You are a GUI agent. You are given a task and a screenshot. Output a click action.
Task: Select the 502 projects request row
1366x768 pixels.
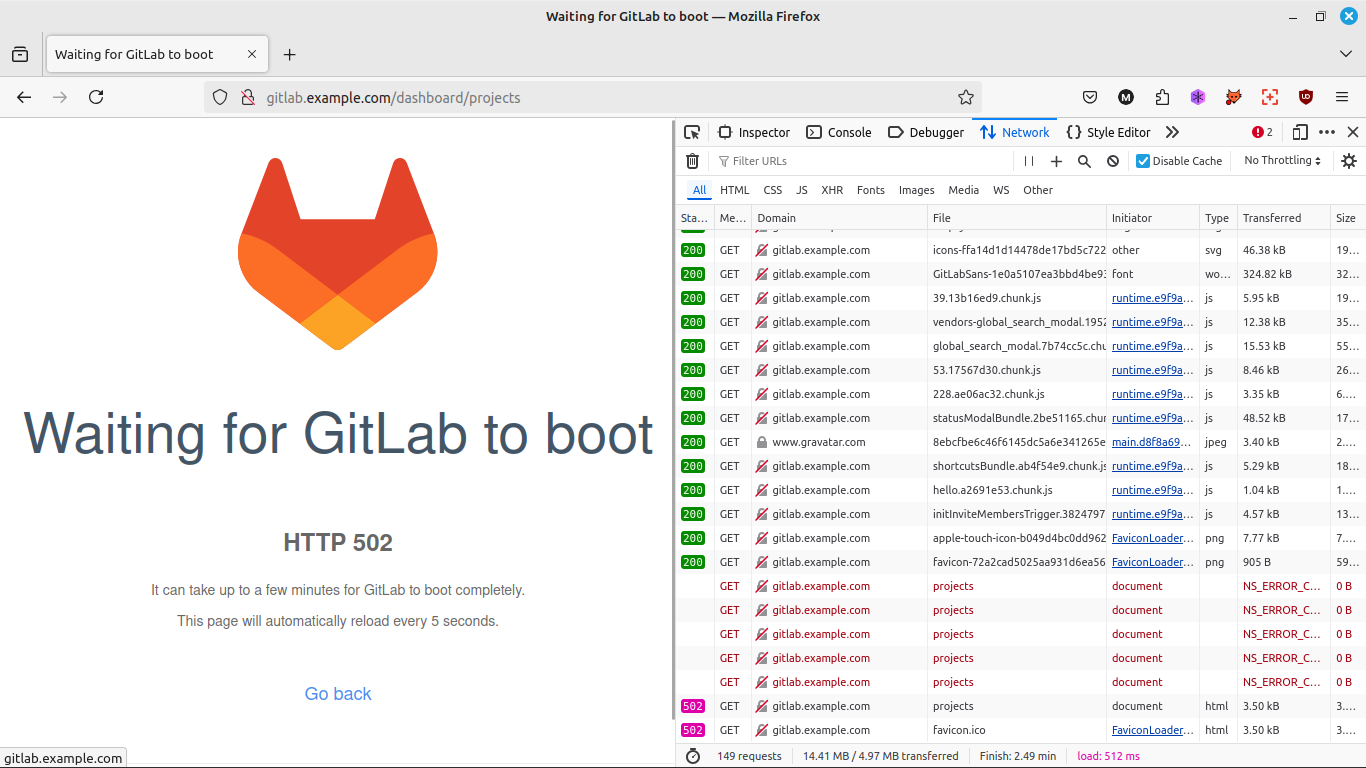1021,706
